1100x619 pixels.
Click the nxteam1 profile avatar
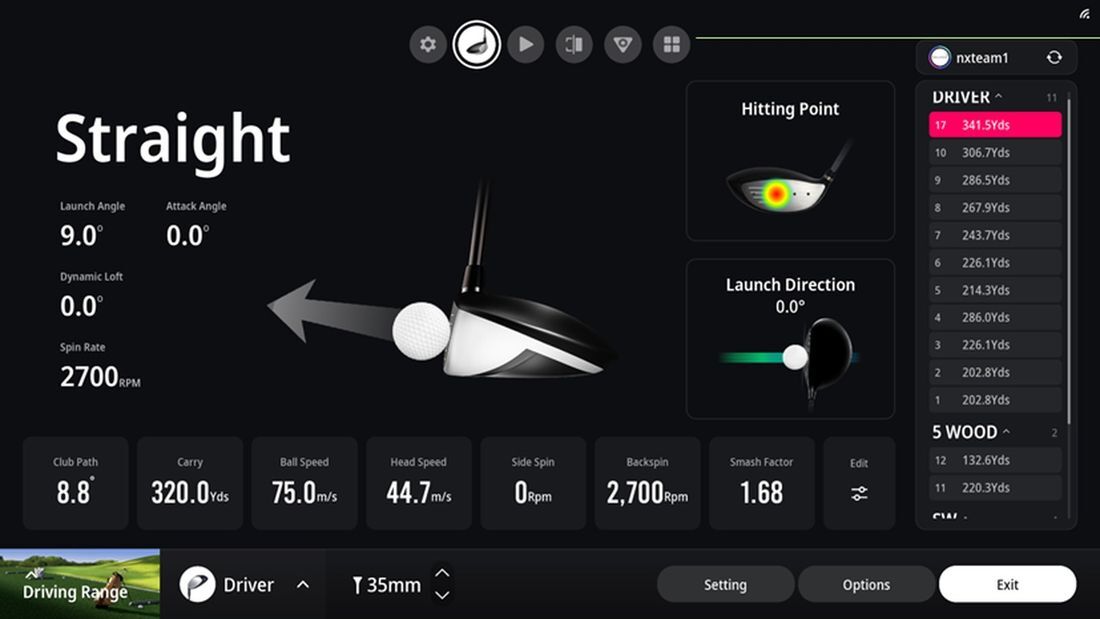(x=939, y=58)
